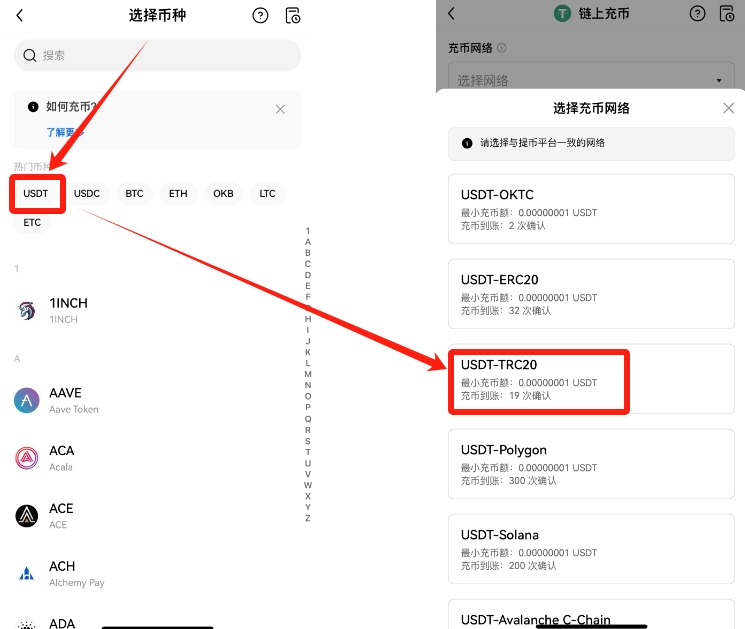The width and height of the screenshot is (745, 629).
Task: Click info icon next to 充币网络
Action: (502, 48)
